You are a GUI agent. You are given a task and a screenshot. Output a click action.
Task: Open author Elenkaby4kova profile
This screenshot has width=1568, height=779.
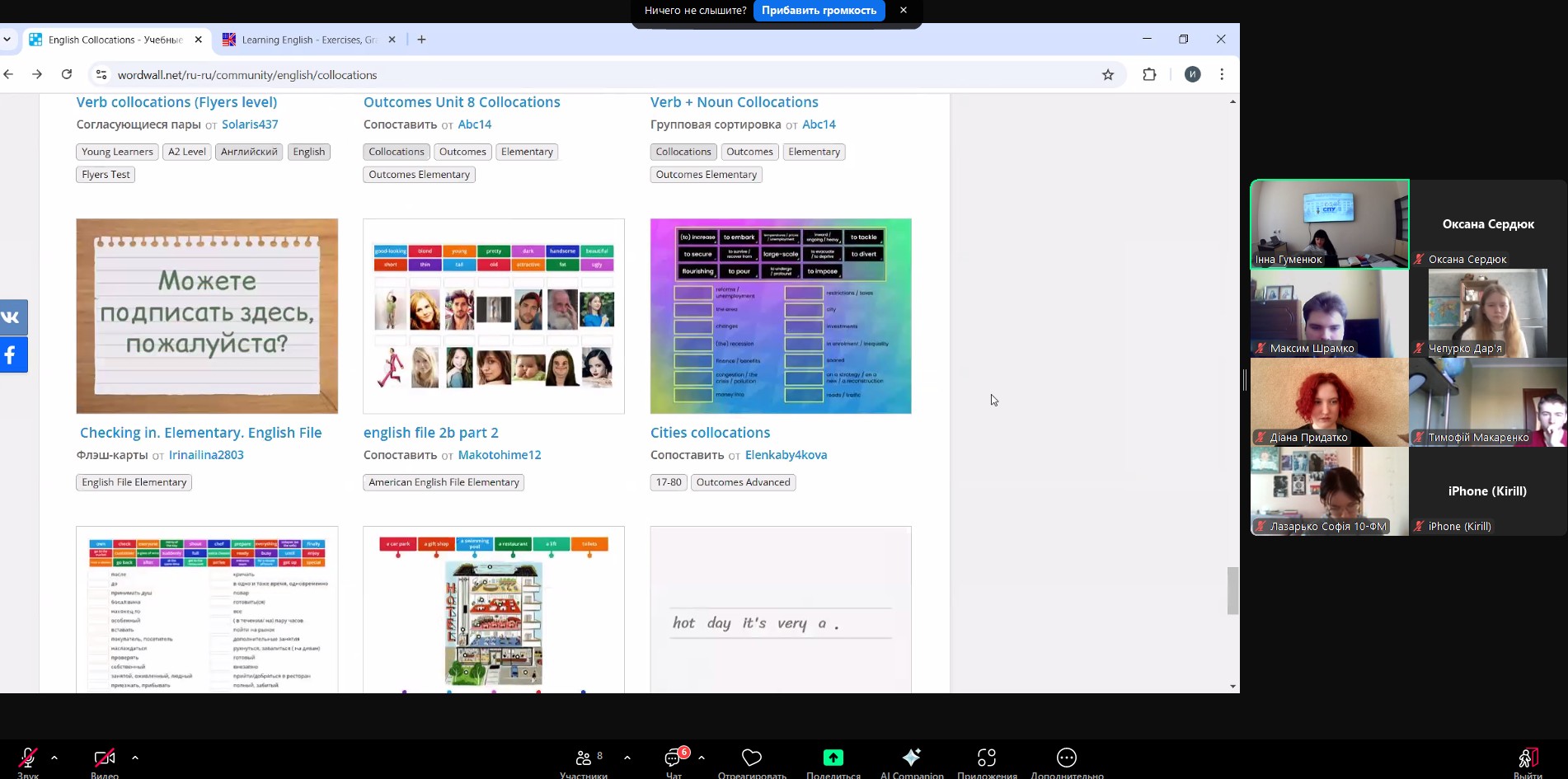click(x=786, y=455)
